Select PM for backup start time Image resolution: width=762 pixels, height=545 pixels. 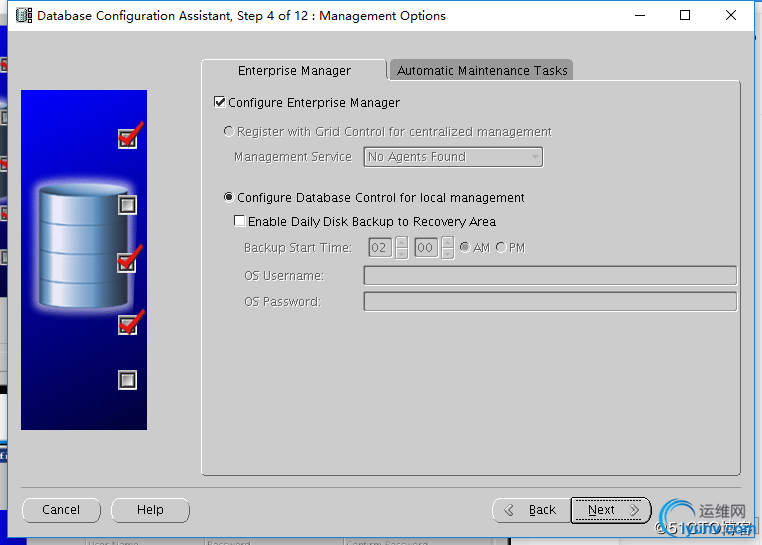(501, 247)
